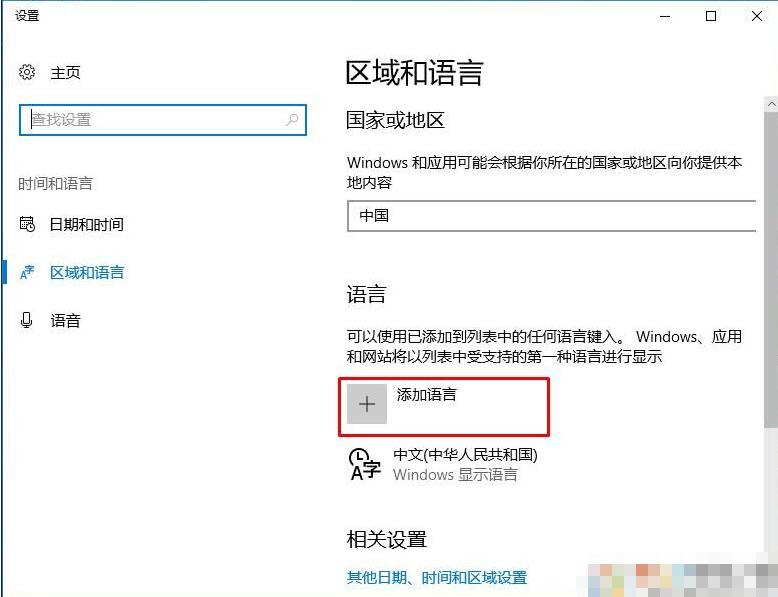Click the calendar clock icon beside 日期和时间
This screenshot has height=597, width=778.
click(x=28, y=224)
